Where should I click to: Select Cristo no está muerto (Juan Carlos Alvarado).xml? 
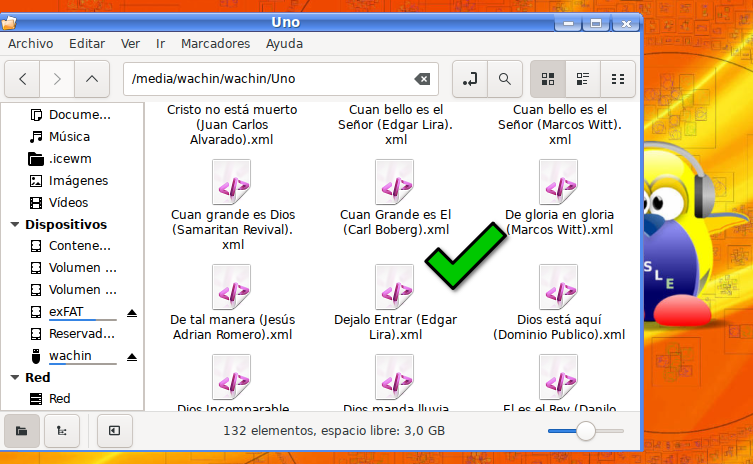point(232,125)
